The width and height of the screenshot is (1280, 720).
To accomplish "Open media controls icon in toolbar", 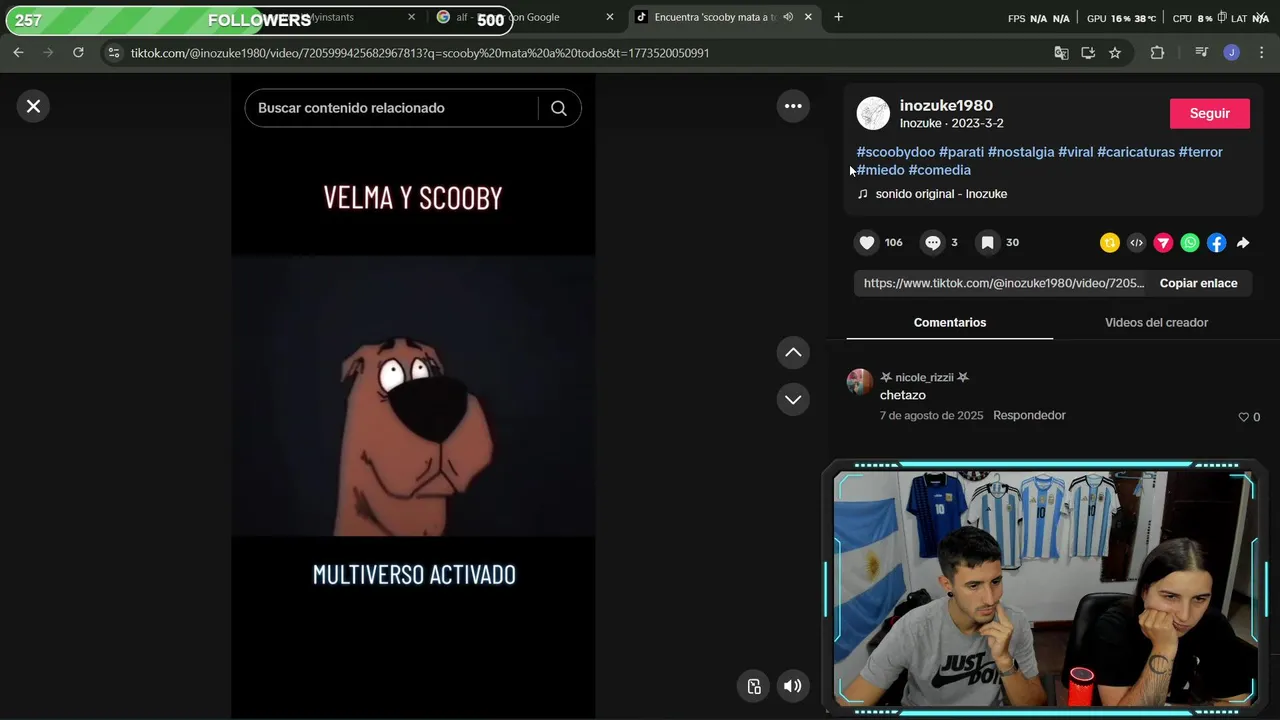I will pos(1202,53).
